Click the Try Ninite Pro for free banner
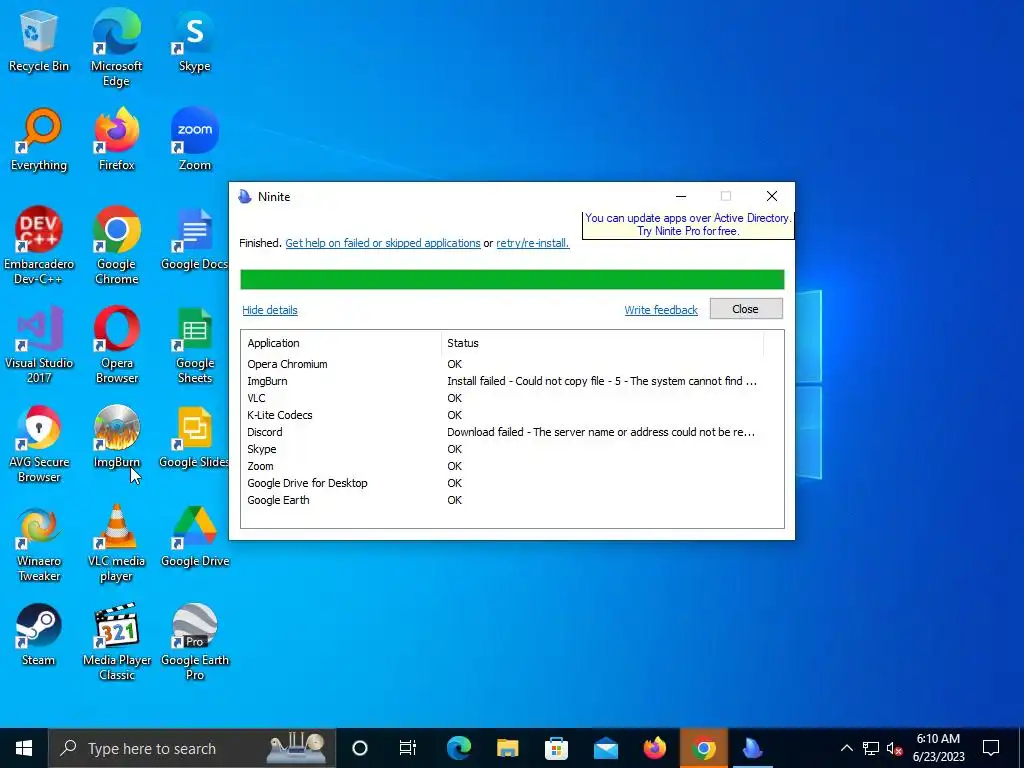 click(x=688, y=225)
